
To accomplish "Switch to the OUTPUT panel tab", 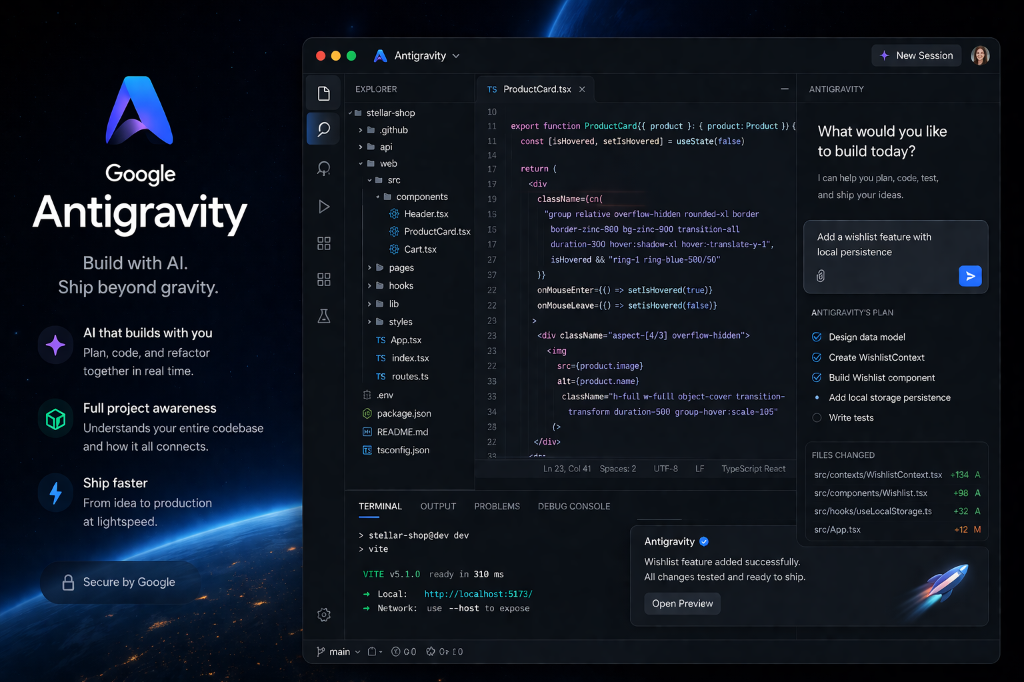I will (x=438, y=506).
